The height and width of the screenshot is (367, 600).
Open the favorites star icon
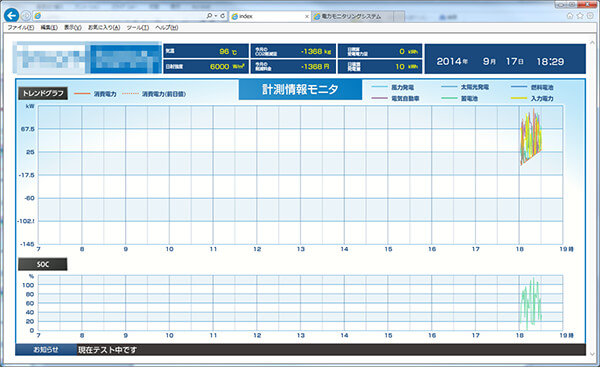pos(580,16)
